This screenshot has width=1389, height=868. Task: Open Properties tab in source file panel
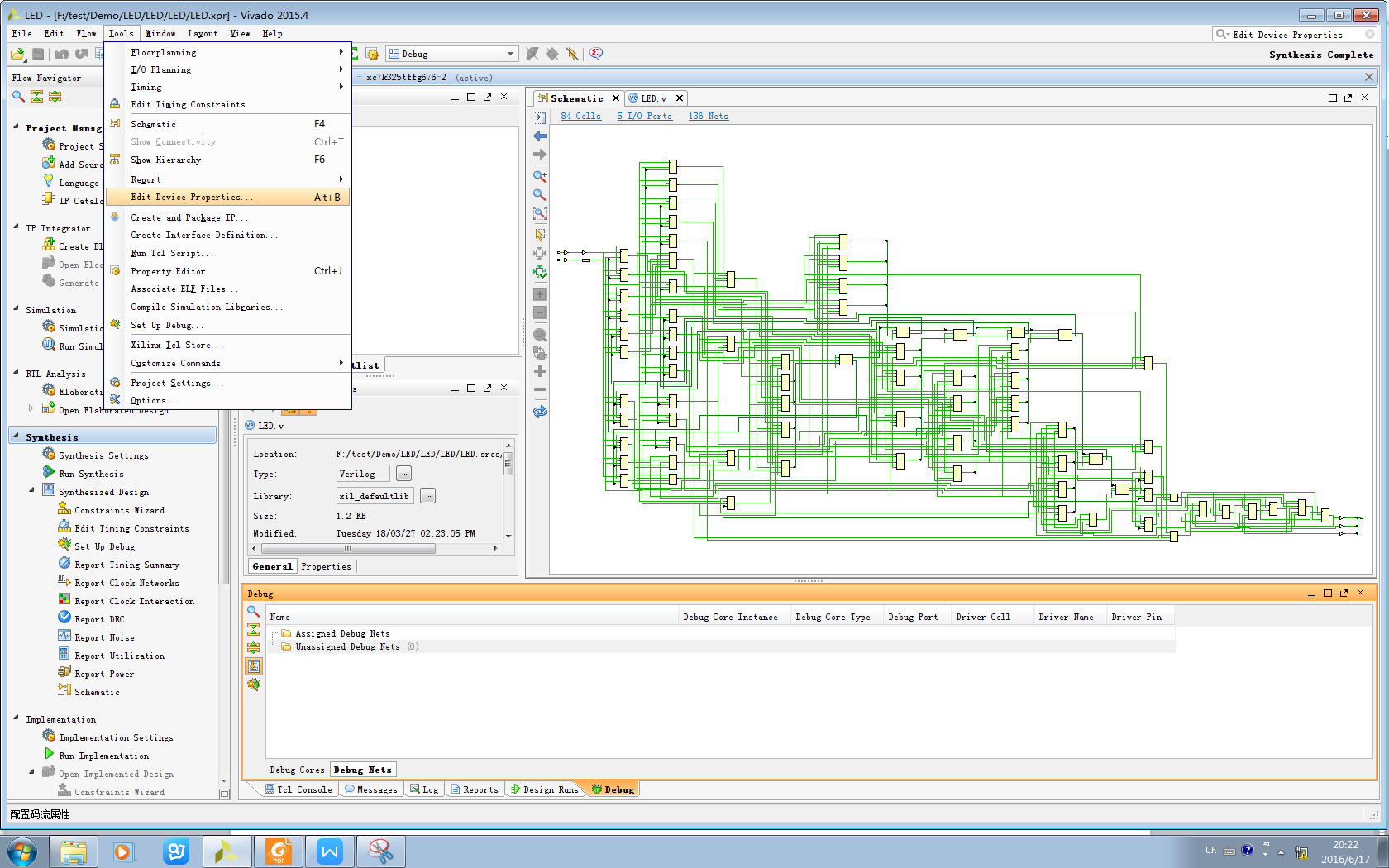[327, 566]
